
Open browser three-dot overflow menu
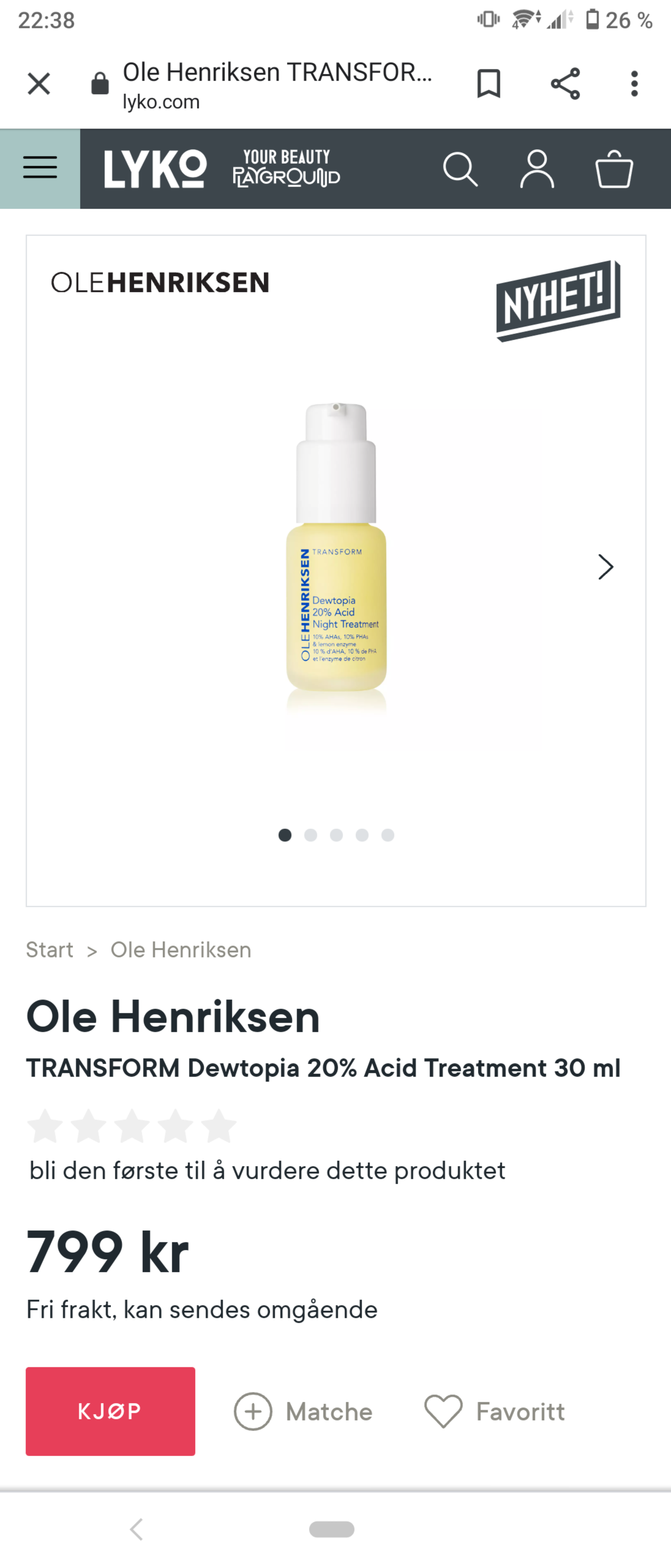pyautogui.click(x=635, y=83)
